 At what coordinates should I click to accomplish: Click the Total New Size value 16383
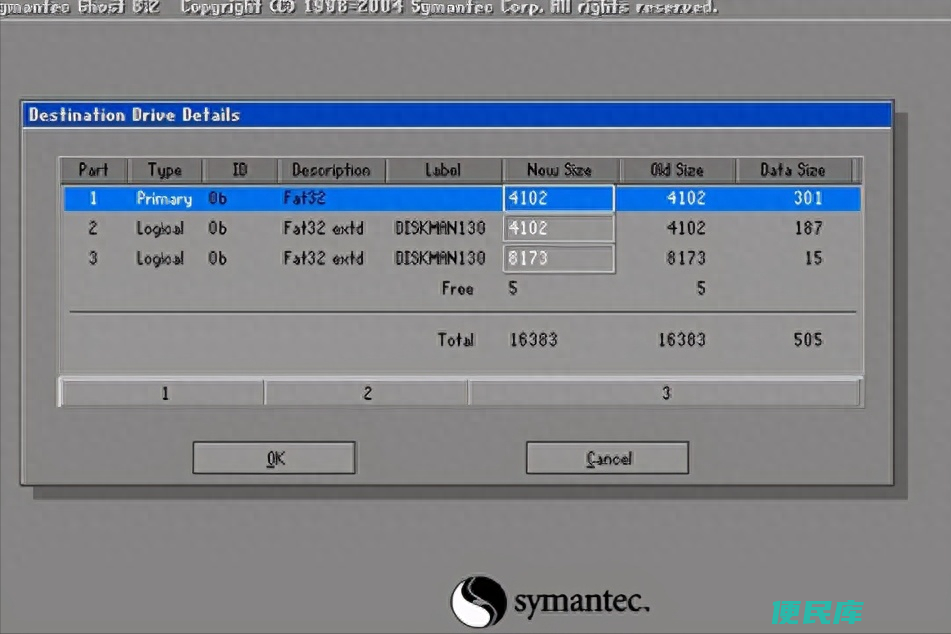533,340
